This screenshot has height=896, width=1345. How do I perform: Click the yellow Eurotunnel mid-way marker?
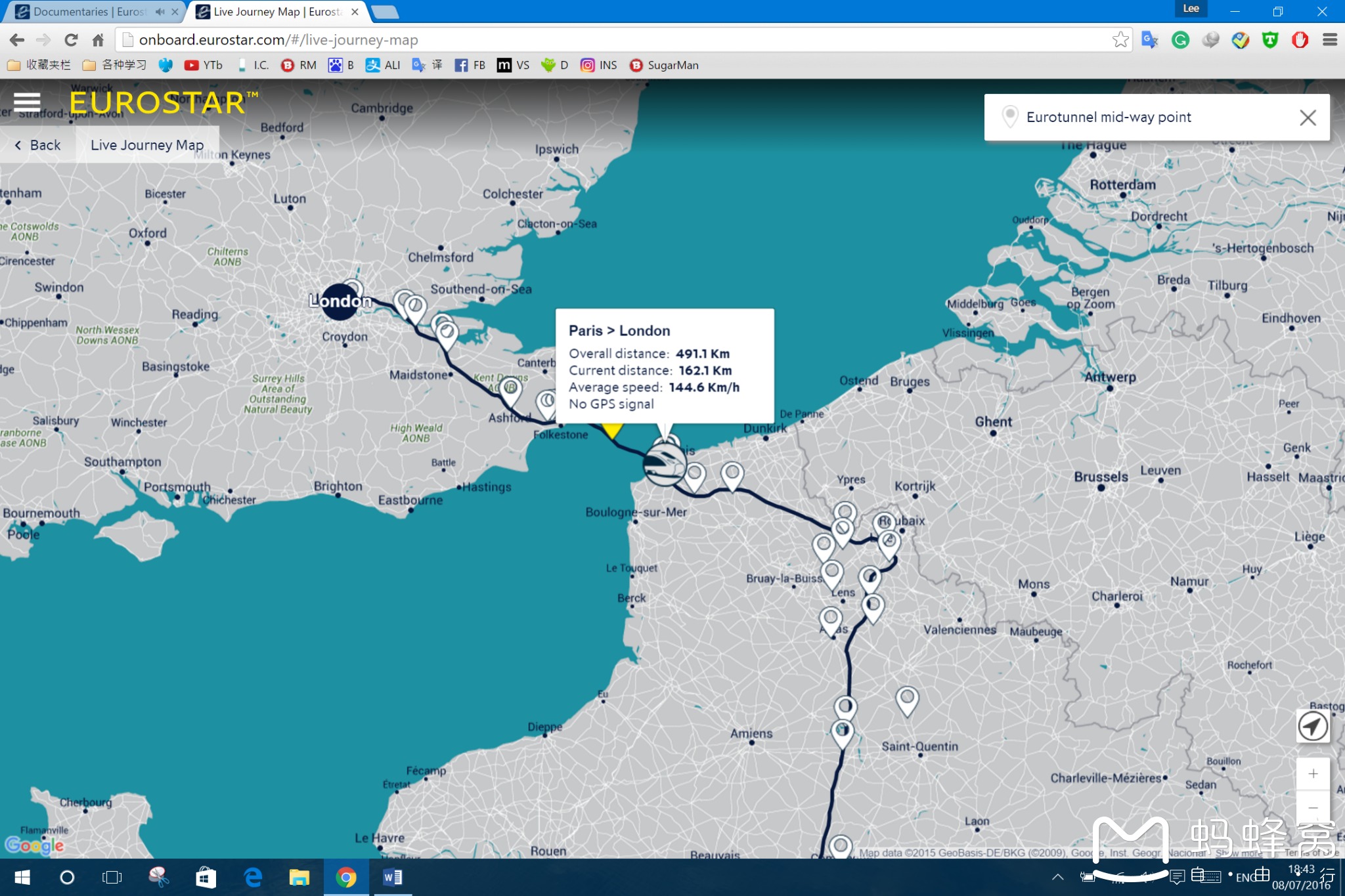(612, 431)
